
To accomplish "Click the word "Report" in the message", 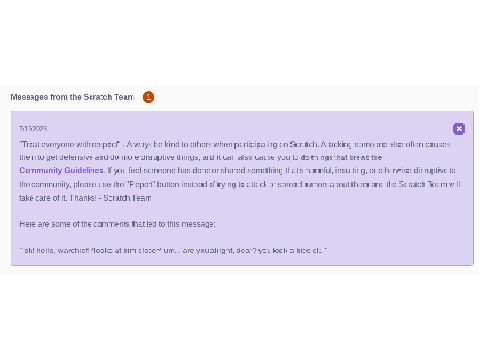I will [x=141, y=184].
